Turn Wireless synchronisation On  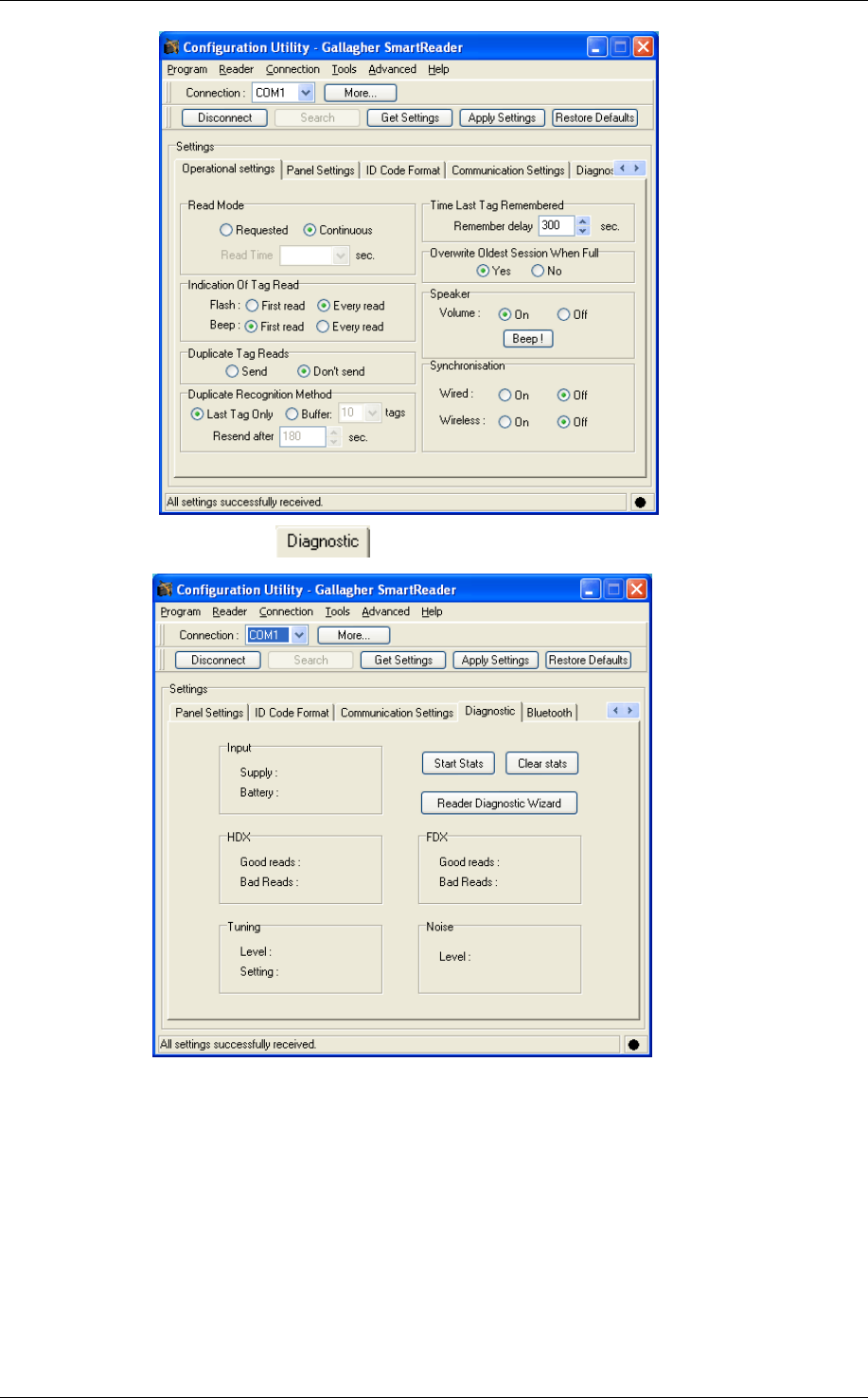505,422
